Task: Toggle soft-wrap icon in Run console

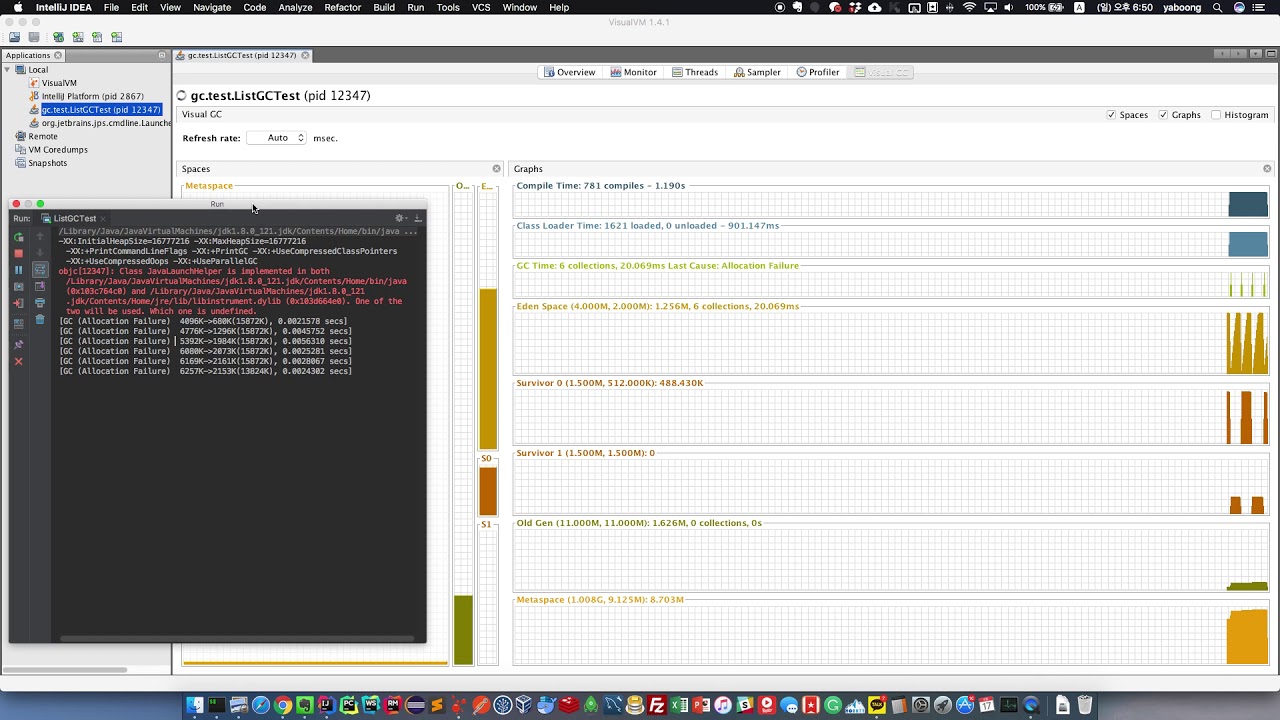Action: 40,270
